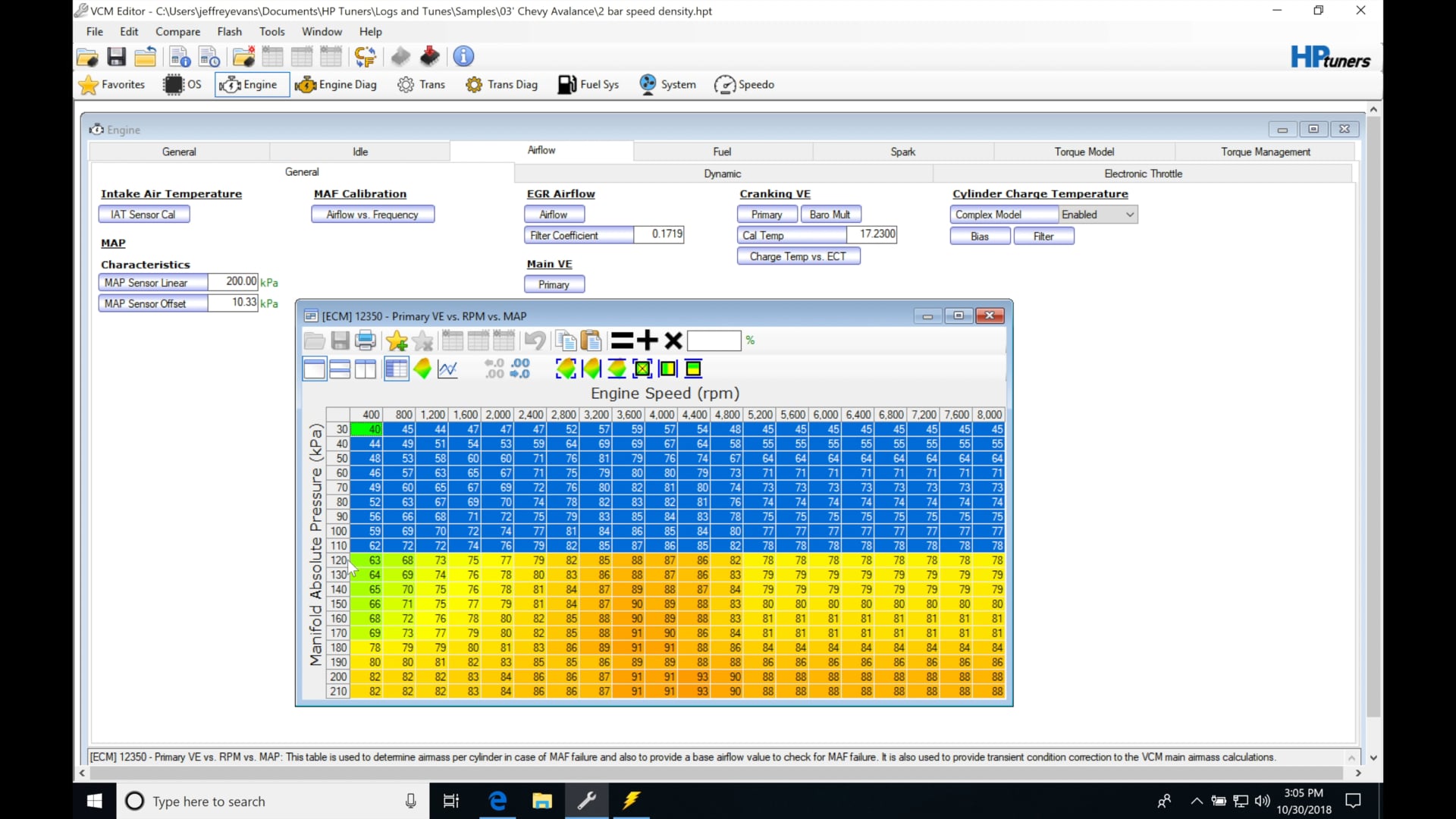Viewport: 1456px width, 819px height.
Task: Toggle the horizontal split layout
Action: [x=340, y=369]
